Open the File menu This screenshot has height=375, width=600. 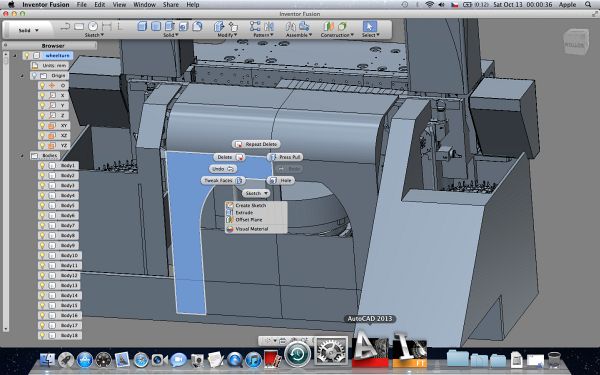82,5
